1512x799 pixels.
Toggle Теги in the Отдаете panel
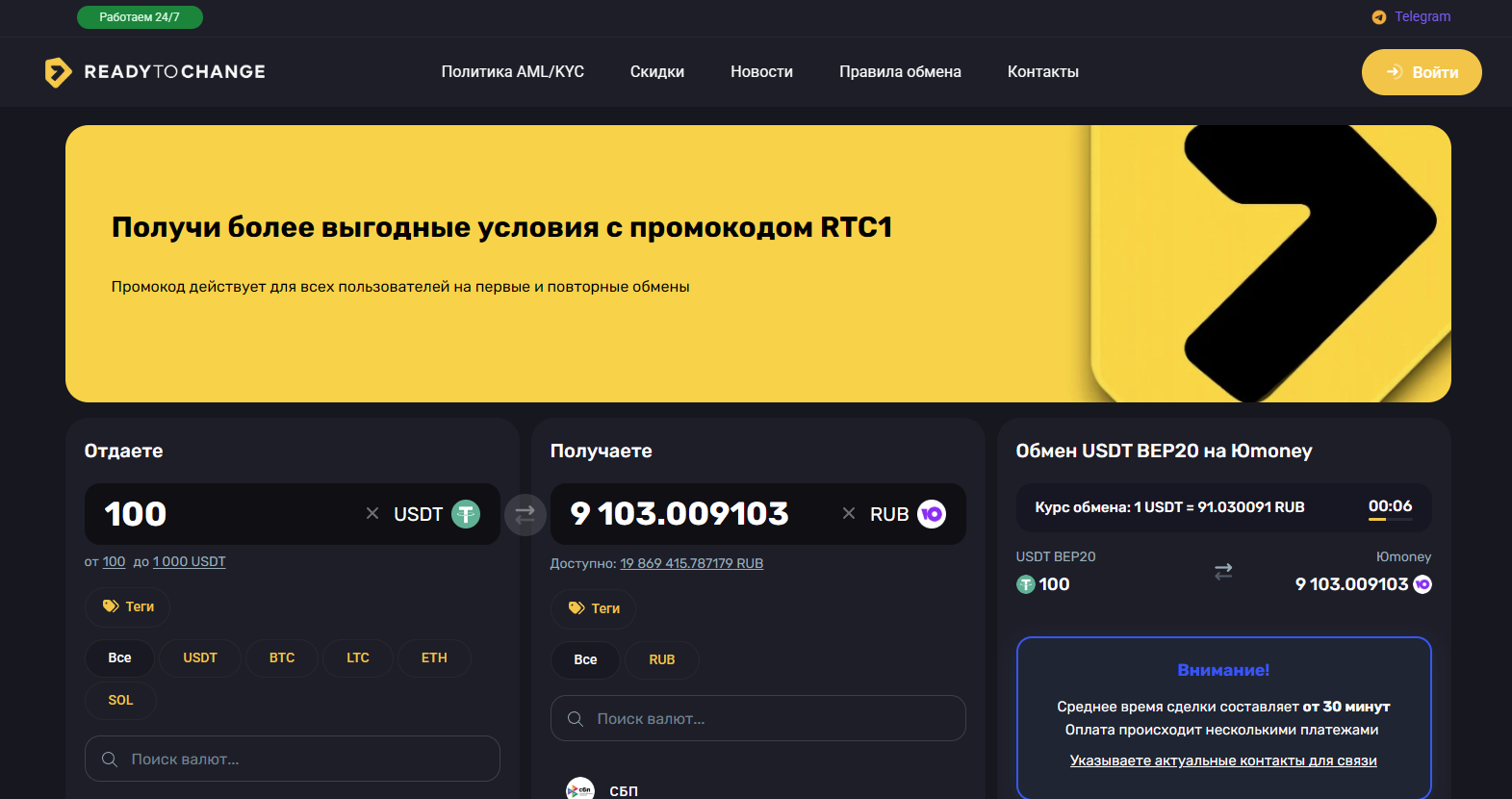[128, 606]
